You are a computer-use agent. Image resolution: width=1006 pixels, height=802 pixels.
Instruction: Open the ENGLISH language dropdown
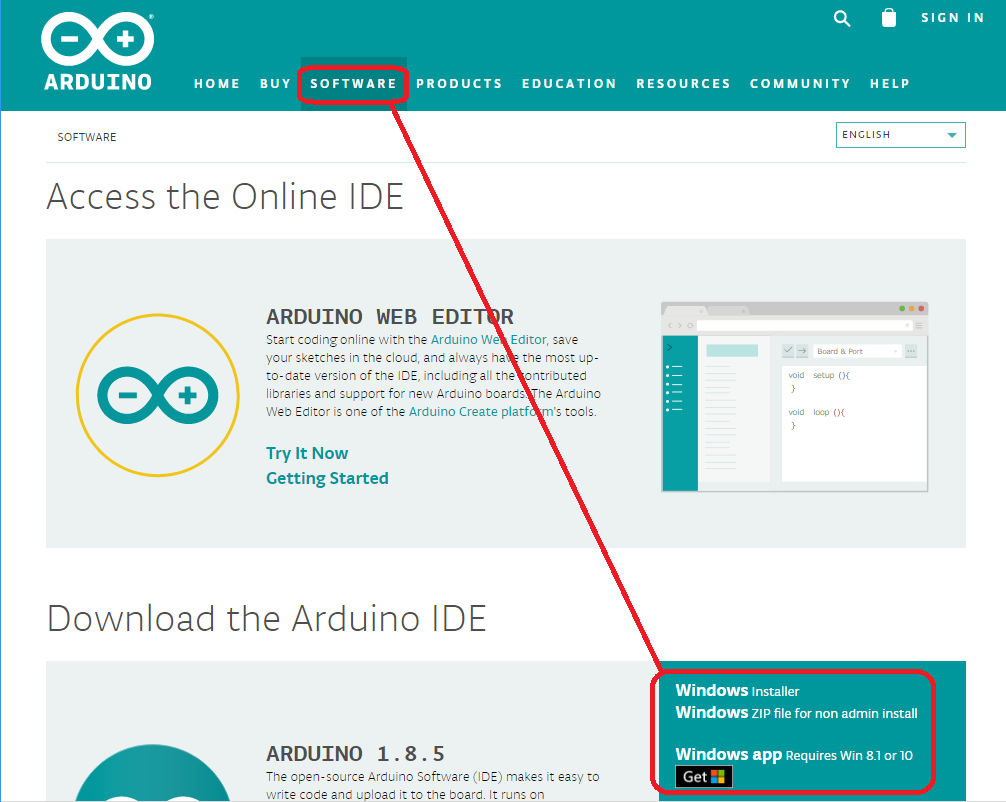[900, 134]
